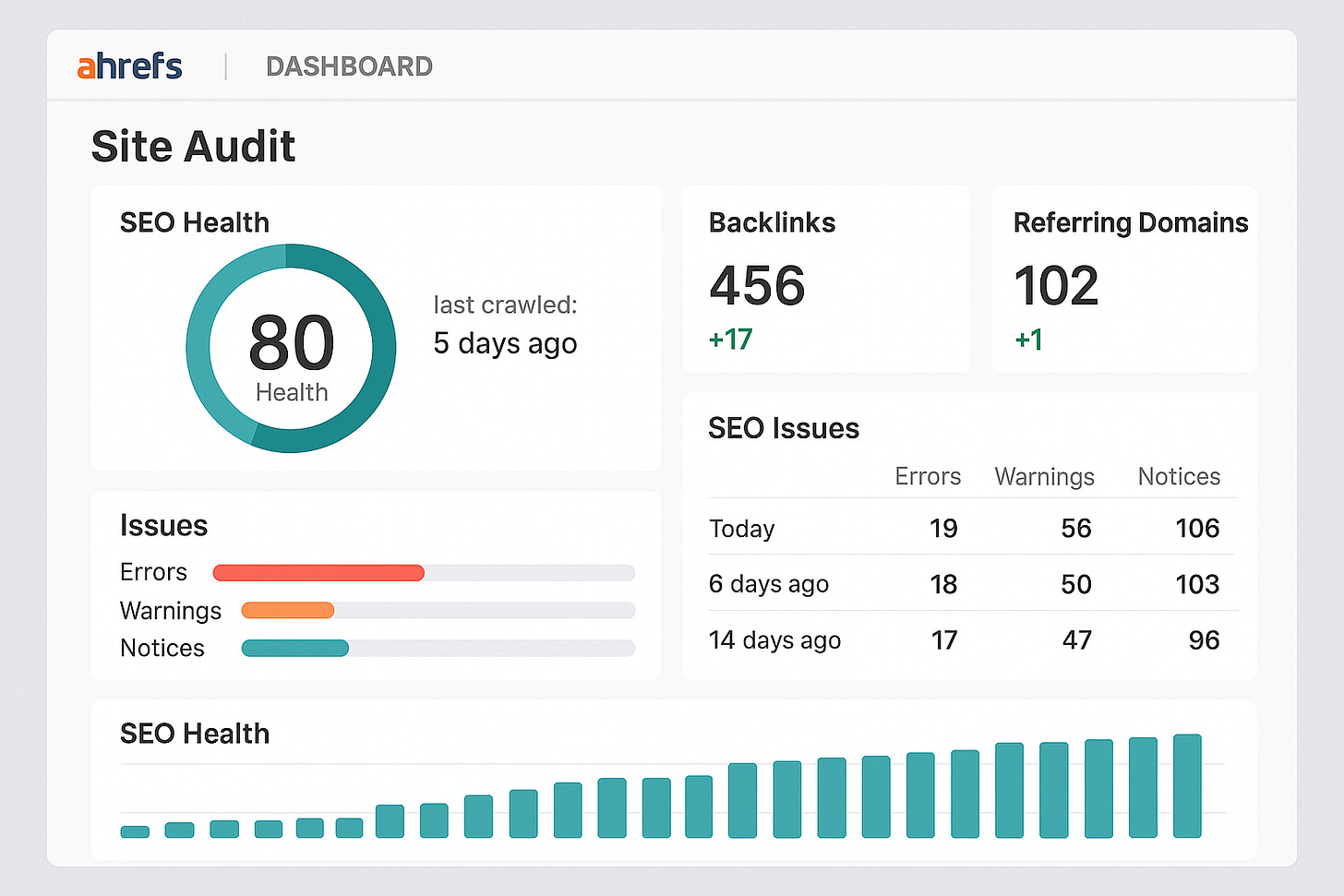Expand the Issues summary card
This screenshot has height=896, width=1344.
[163, 526]
